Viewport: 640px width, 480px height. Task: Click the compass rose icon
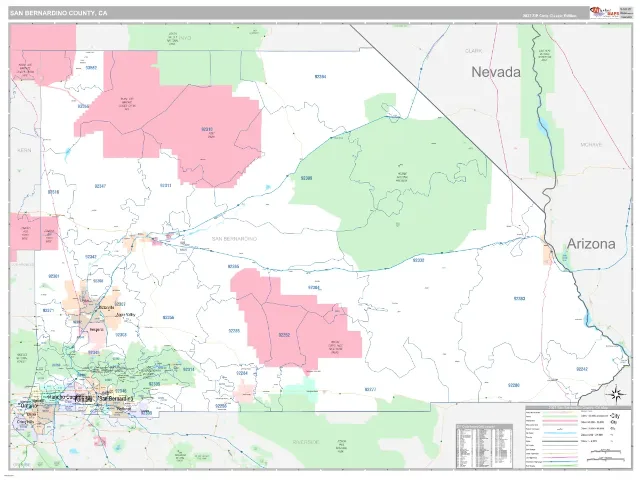617,394
